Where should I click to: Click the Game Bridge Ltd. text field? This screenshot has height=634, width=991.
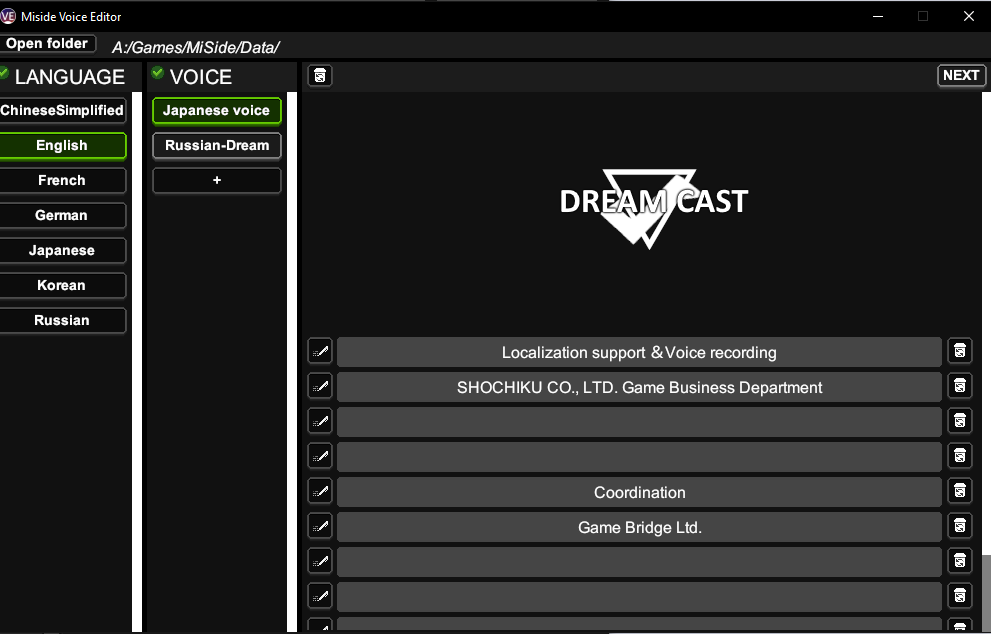(639, 527)
